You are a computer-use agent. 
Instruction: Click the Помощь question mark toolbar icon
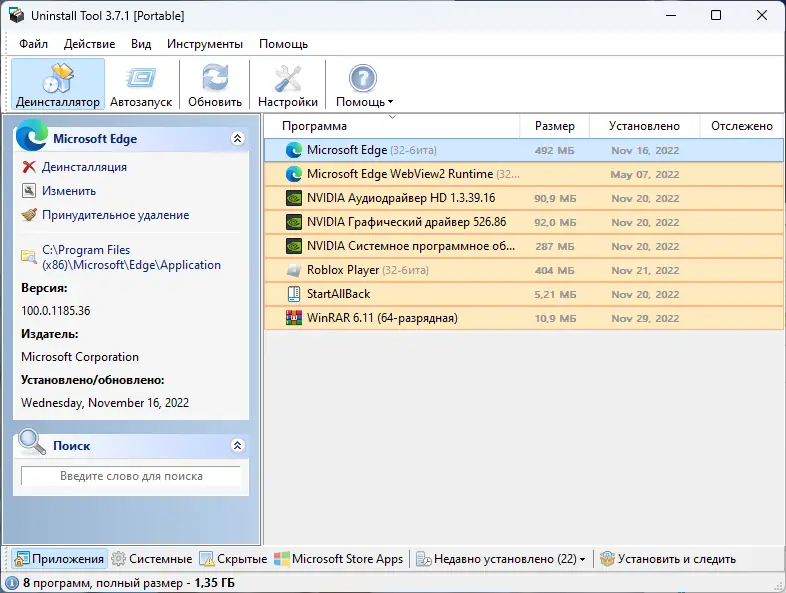coord(362,79)
